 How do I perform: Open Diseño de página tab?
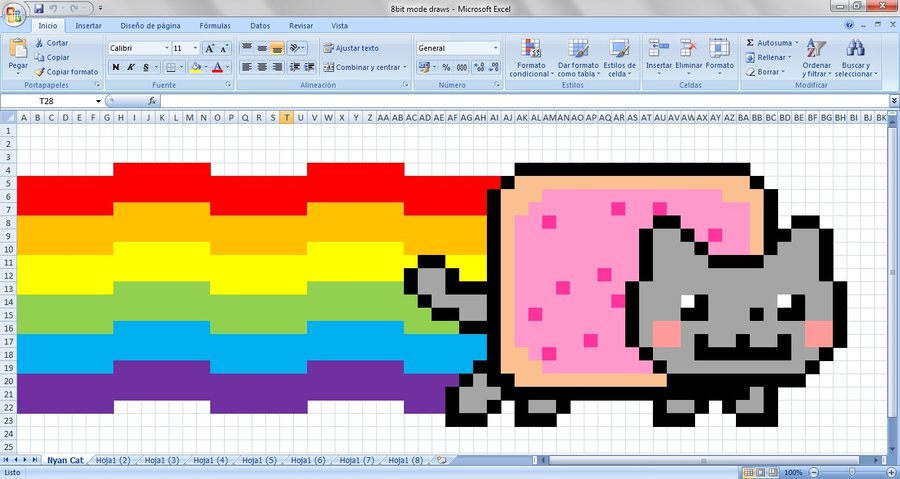coord(150,25)
